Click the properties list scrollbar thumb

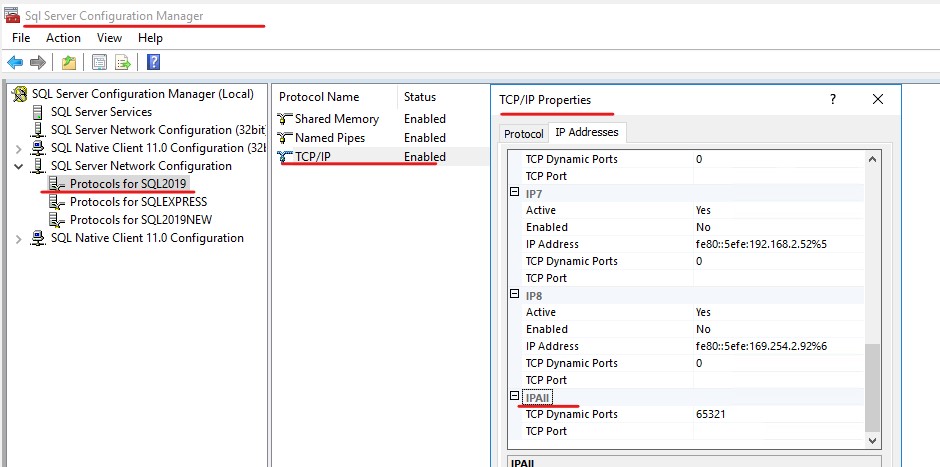click(x=872, y=388)
